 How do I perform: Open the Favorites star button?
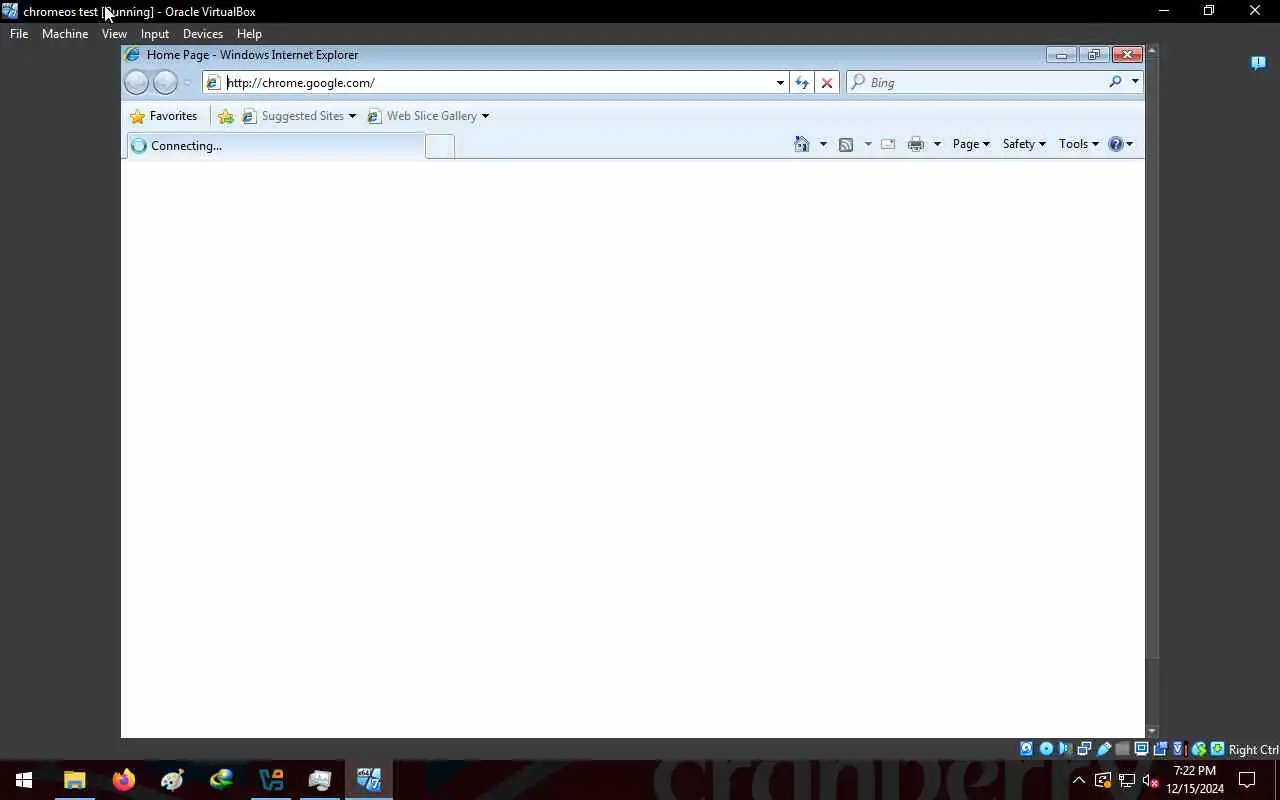[164, 116]
